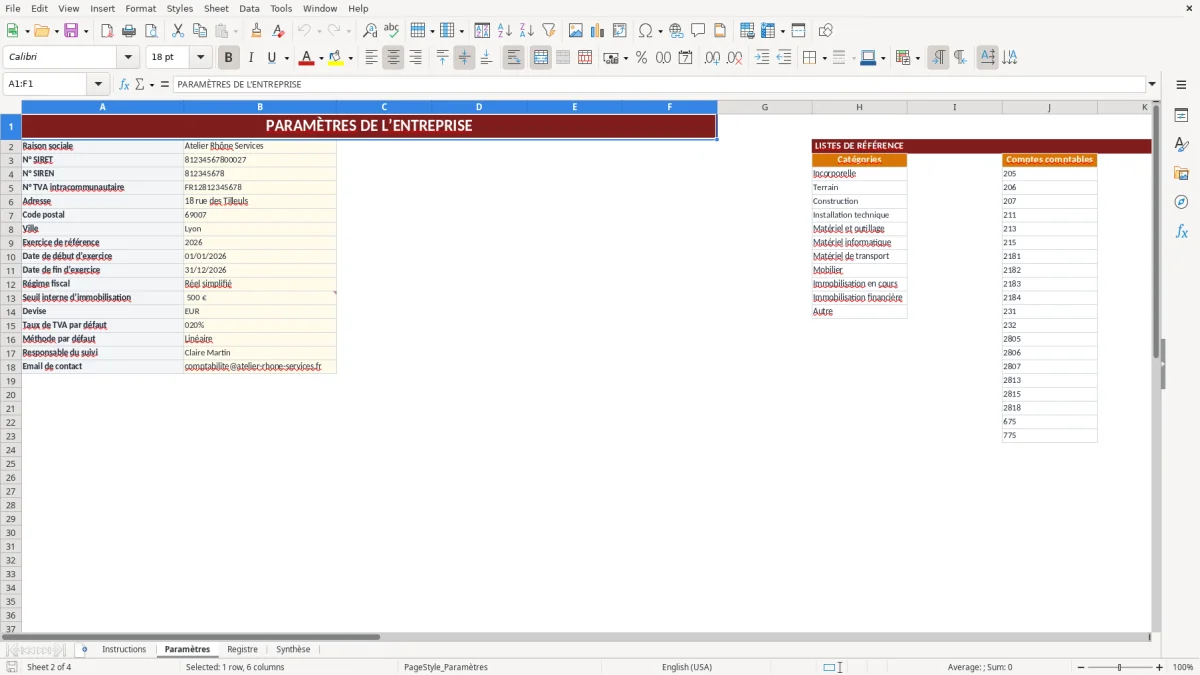This screenshot has height=675, width=1200.
Task: Open sidebar Functions fx icon
Action: [x=1181, y=232]
